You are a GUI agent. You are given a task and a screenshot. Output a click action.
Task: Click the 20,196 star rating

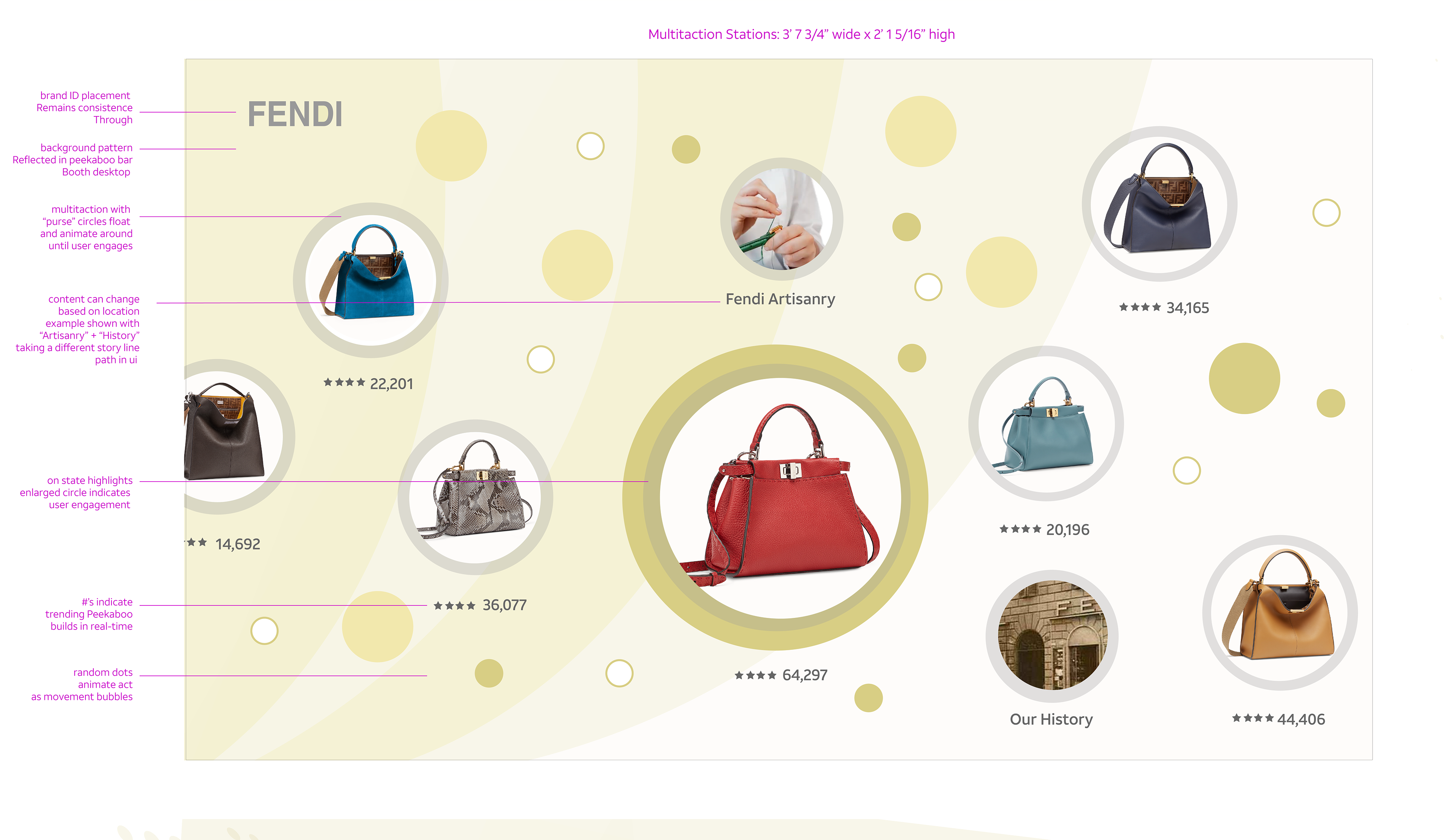(x=1044, y=530)
